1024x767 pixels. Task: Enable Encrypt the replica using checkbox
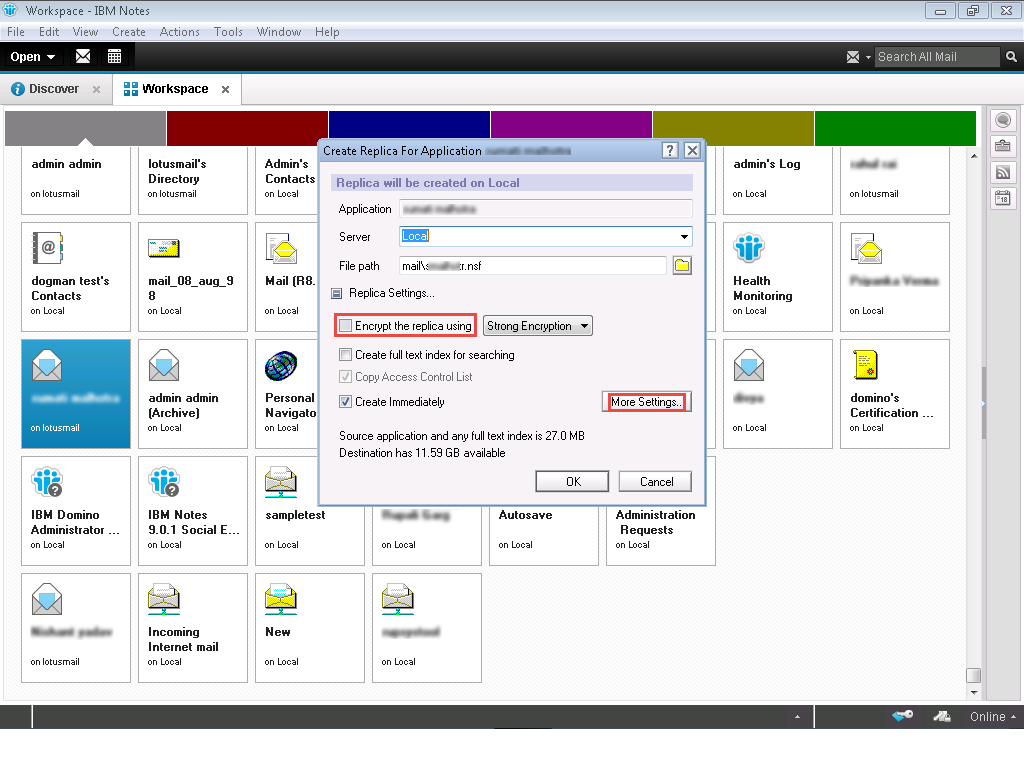(346, 326)
